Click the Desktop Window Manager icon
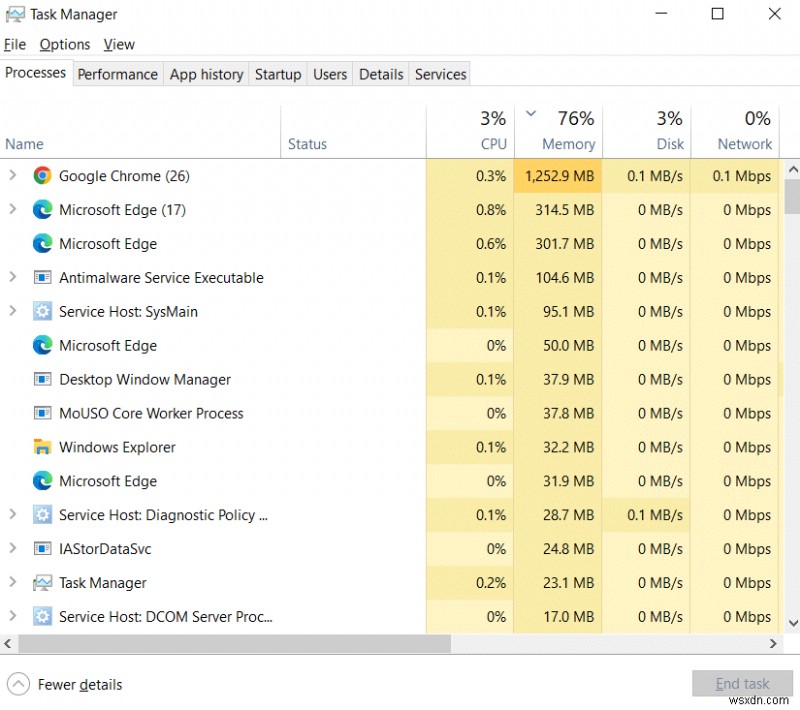The image size is (800, 710). 42,379
